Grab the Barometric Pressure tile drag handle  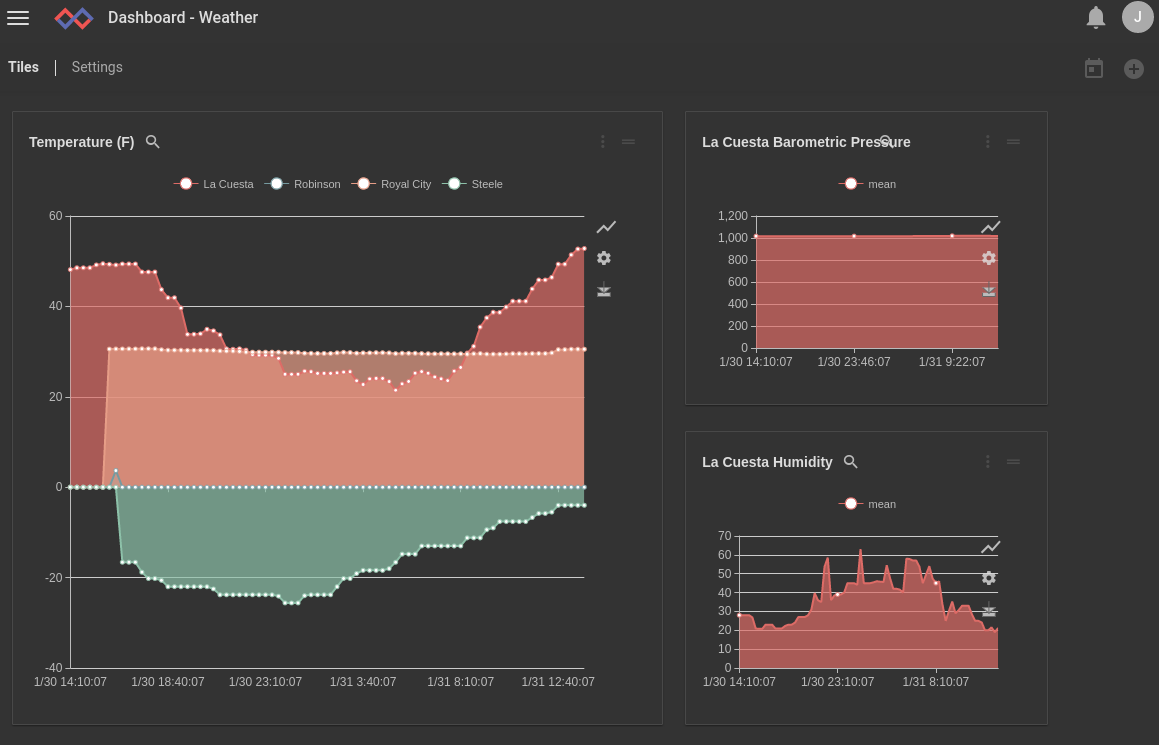tap(1013, 141)
